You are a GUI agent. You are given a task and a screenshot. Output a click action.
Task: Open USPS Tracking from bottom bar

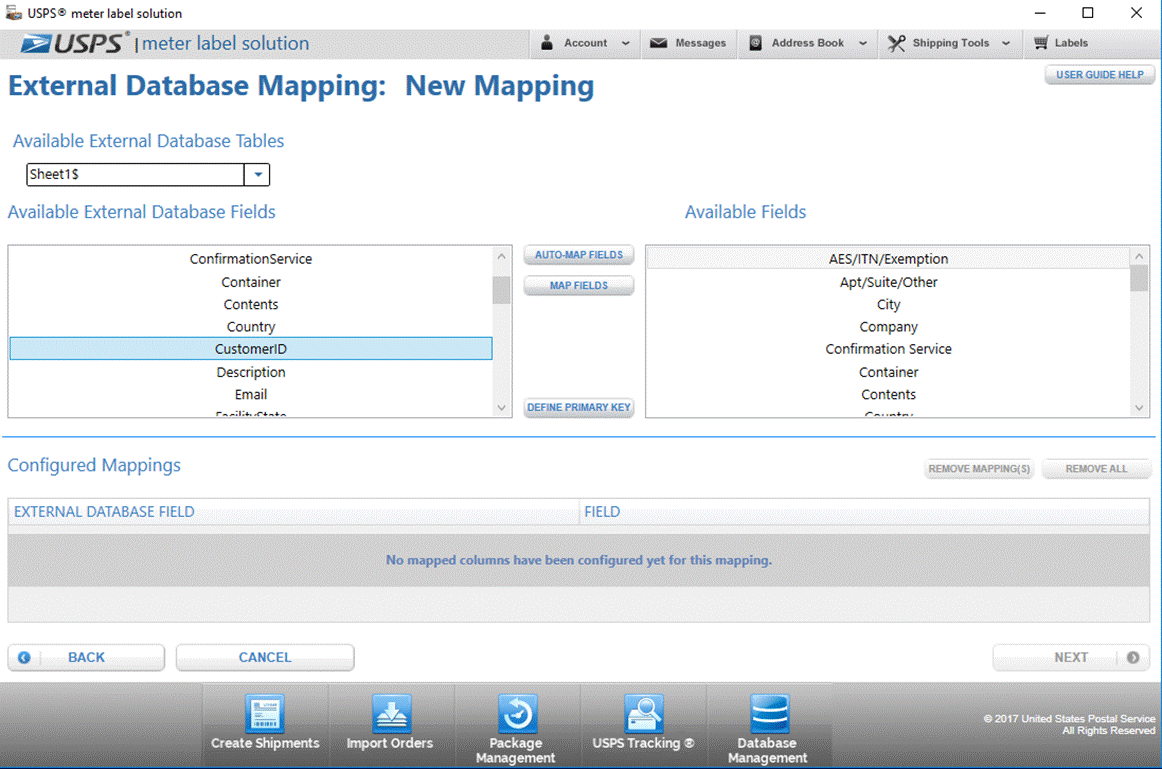click(x=643, y=724)
